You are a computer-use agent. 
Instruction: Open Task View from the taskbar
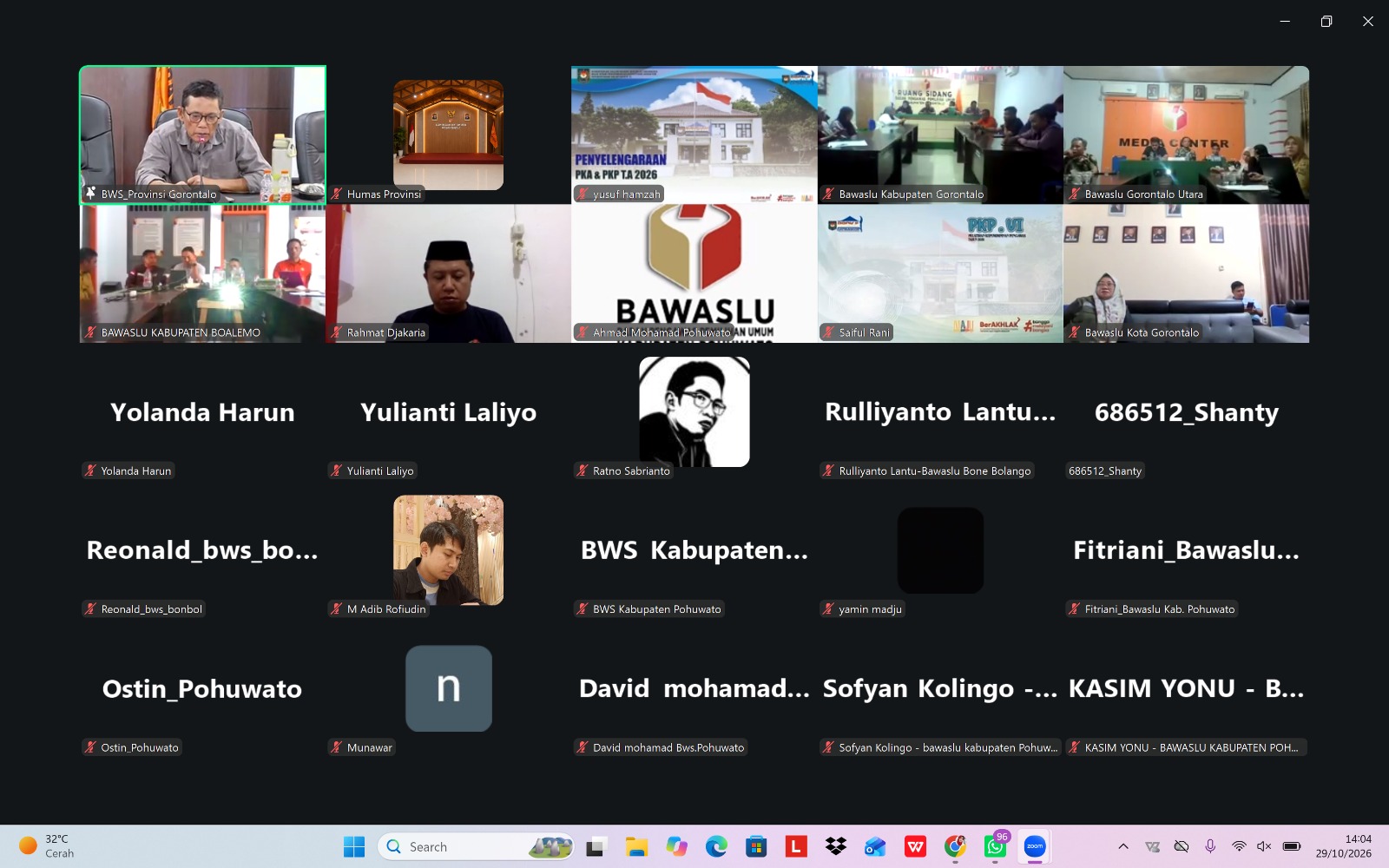[x=596, y=847]
